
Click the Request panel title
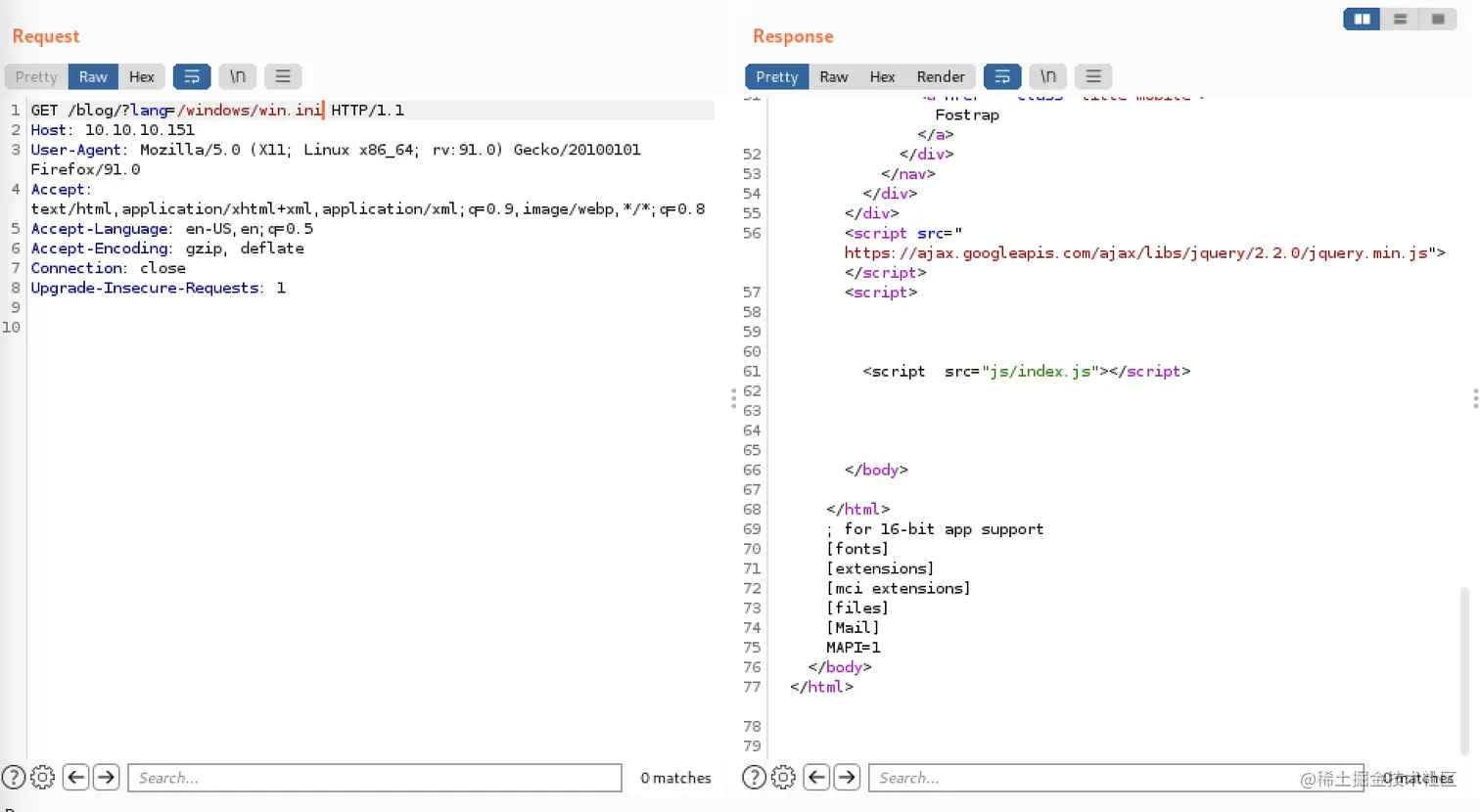(46, 36)
